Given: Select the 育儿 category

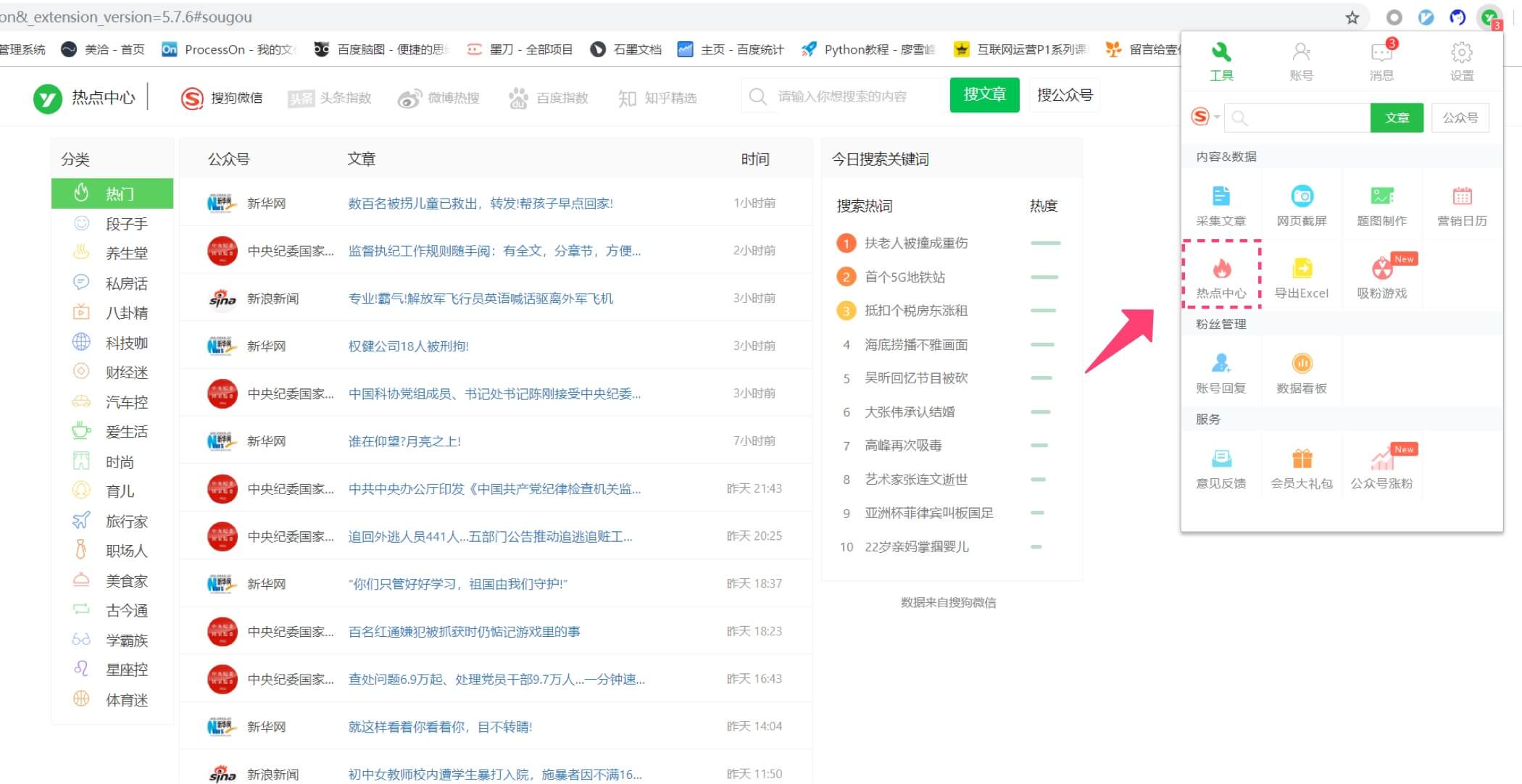Looking at the screenshot, I should coord(112,491).
